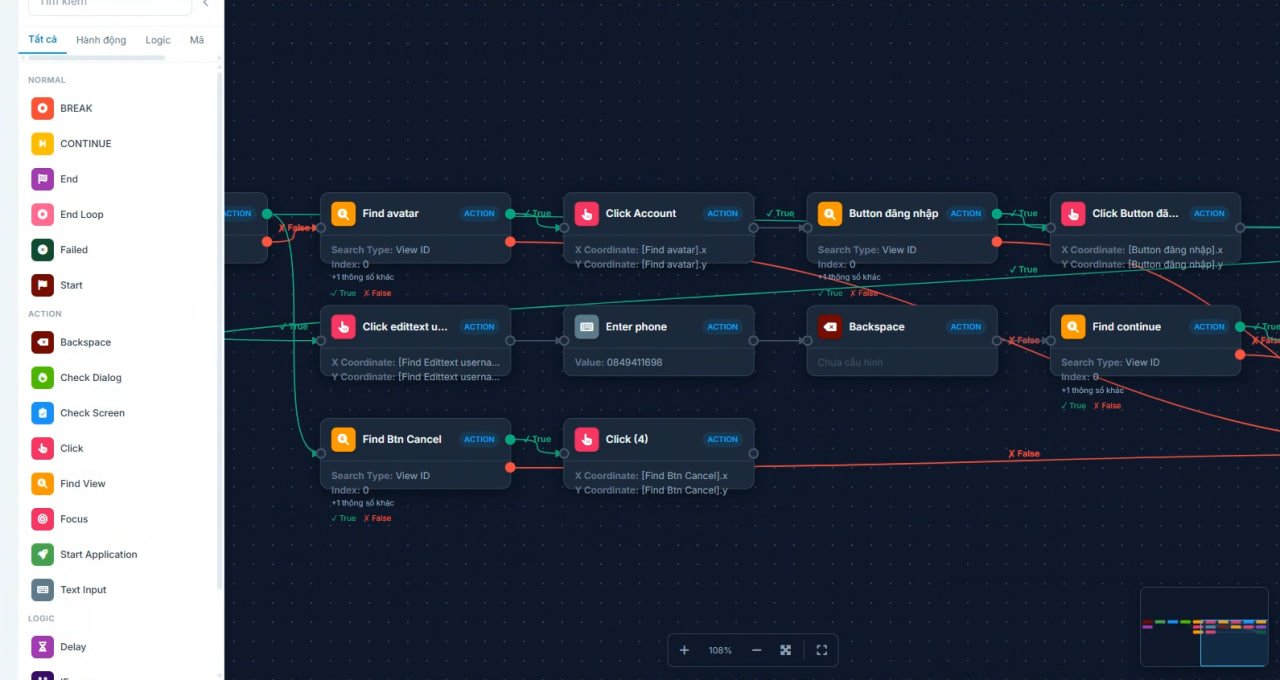Click the Enter phone node's output port

753,341
